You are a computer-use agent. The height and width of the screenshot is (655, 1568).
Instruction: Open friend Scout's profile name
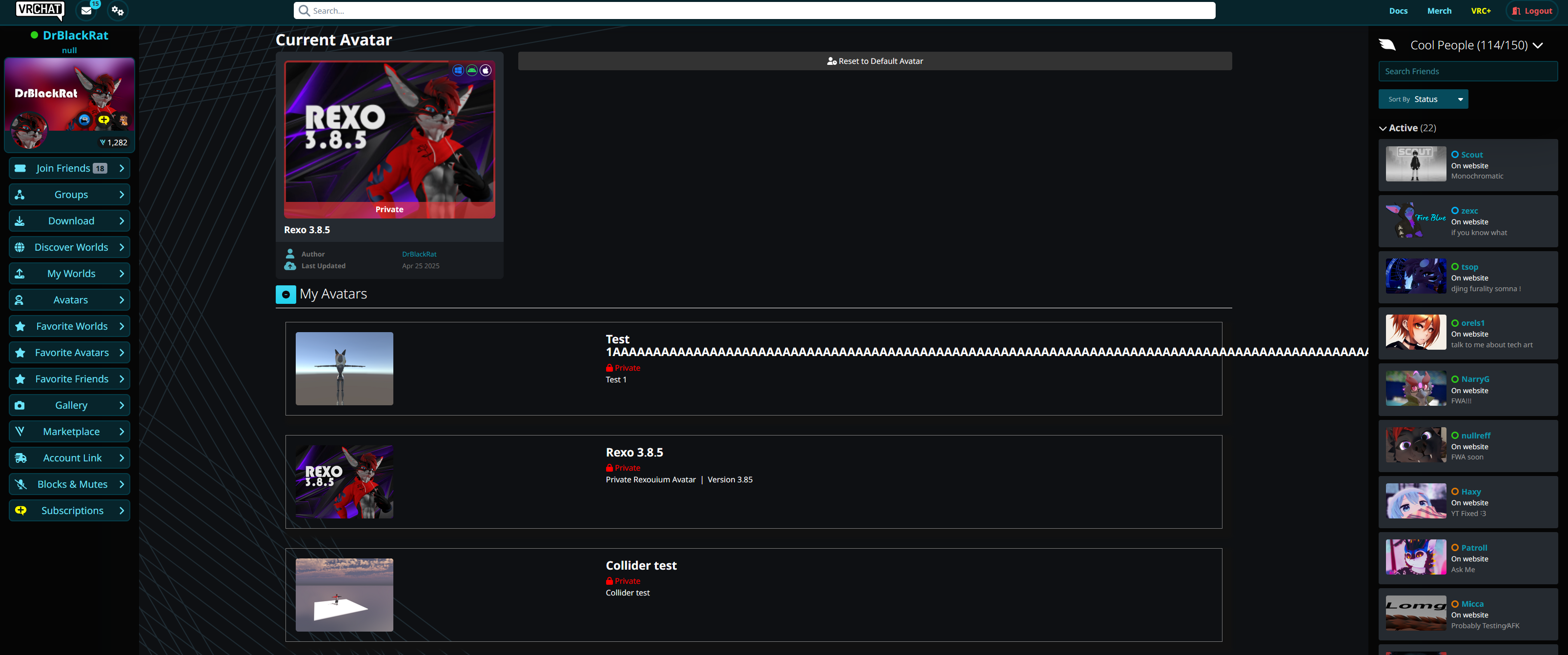(x=1471, y=155)
